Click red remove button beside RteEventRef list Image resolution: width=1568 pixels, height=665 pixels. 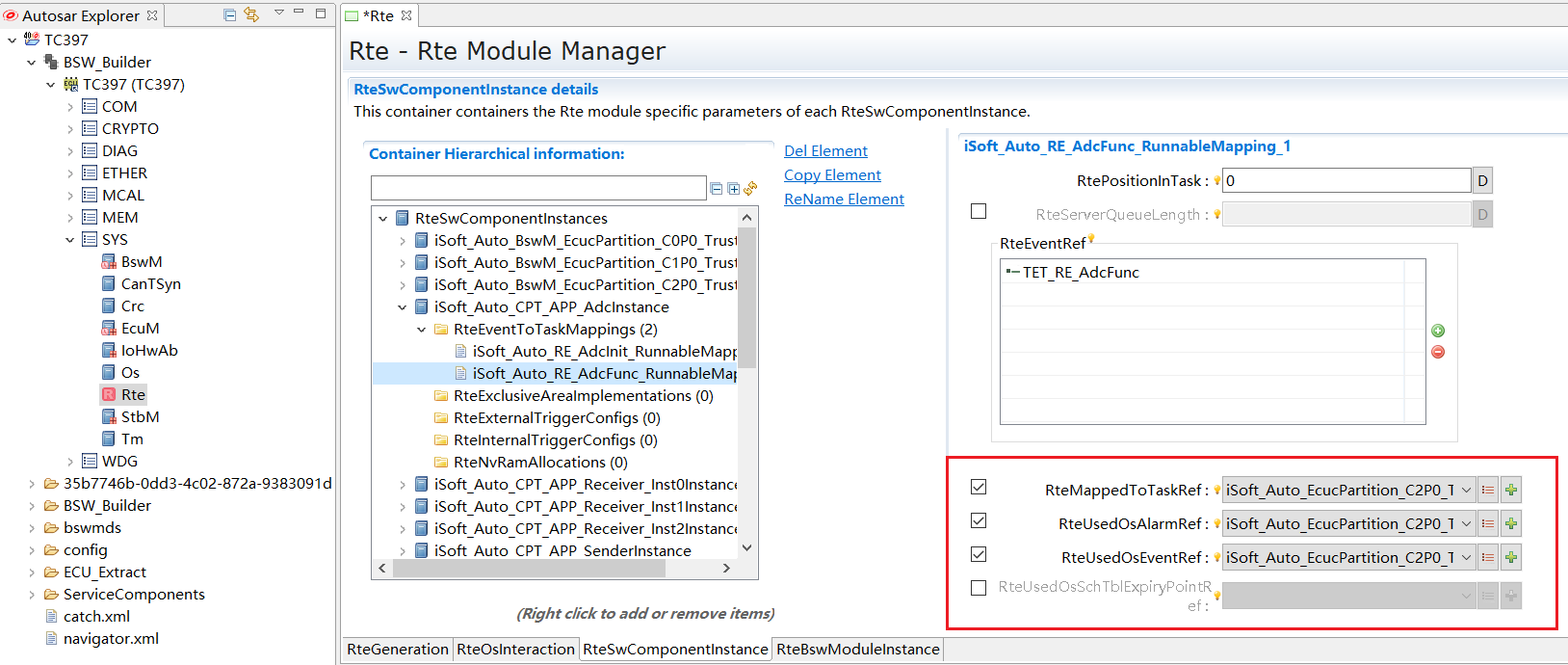pyautogui.click(x=1438, y=352)
